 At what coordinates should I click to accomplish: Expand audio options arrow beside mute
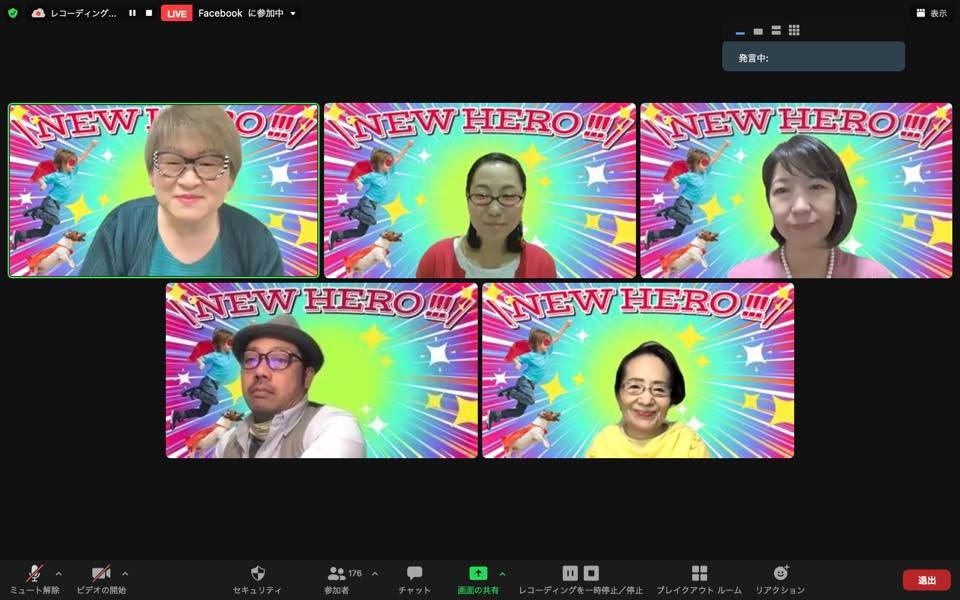(58, 574)
